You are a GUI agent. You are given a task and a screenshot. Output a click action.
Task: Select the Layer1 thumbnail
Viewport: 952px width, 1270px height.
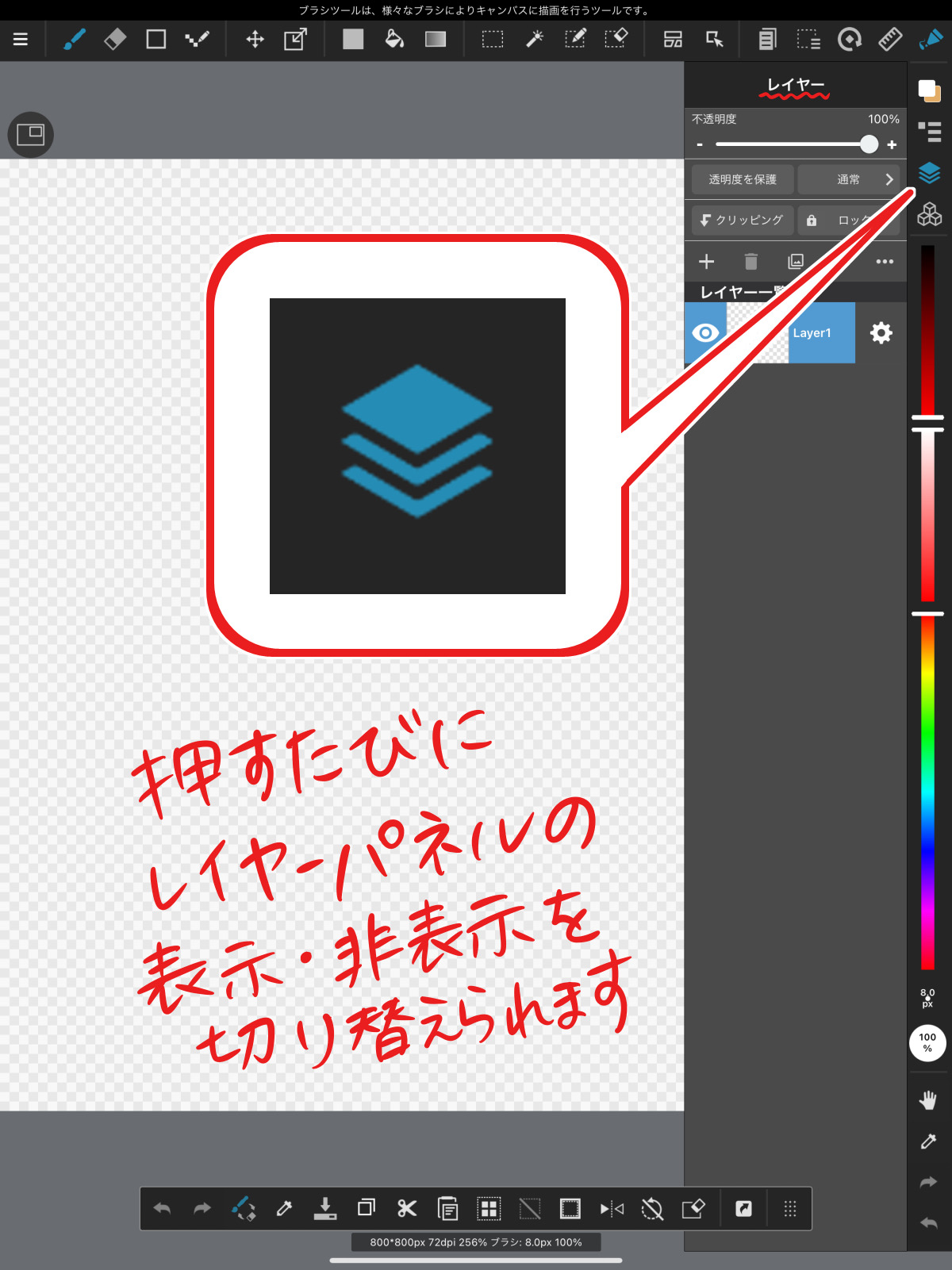(x=758, y=333)
